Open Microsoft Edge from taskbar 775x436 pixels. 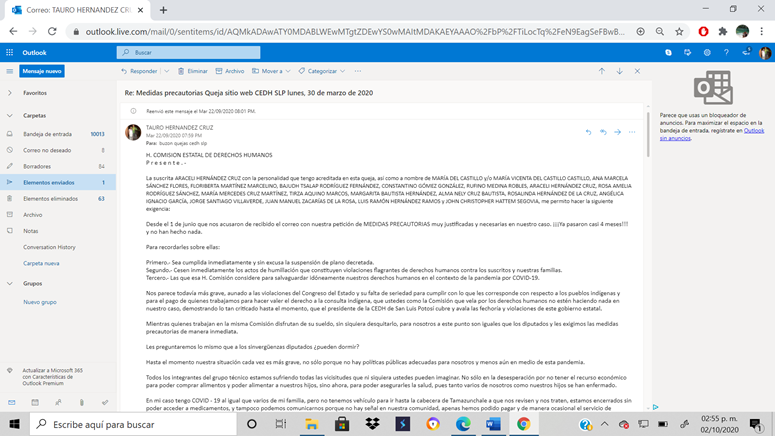(x=463, y=424)
